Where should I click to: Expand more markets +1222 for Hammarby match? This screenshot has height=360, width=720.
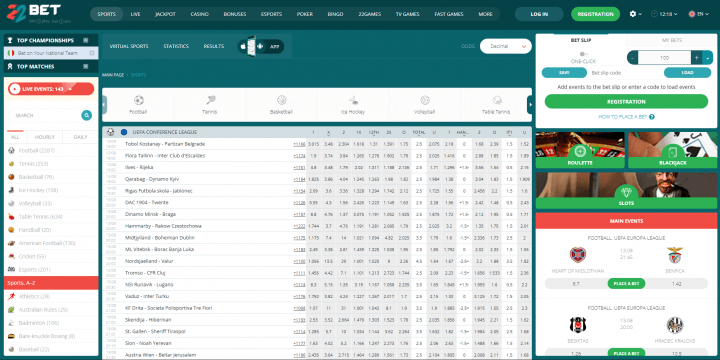click(x=299, y=226)
